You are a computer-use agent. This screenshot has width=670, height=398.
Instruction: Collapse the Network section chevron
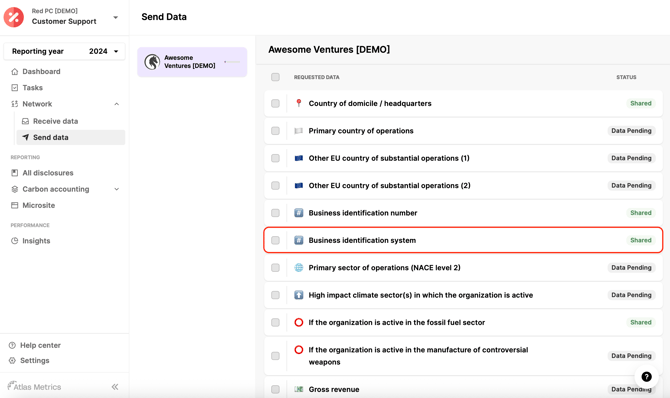[x=117, y=104]
